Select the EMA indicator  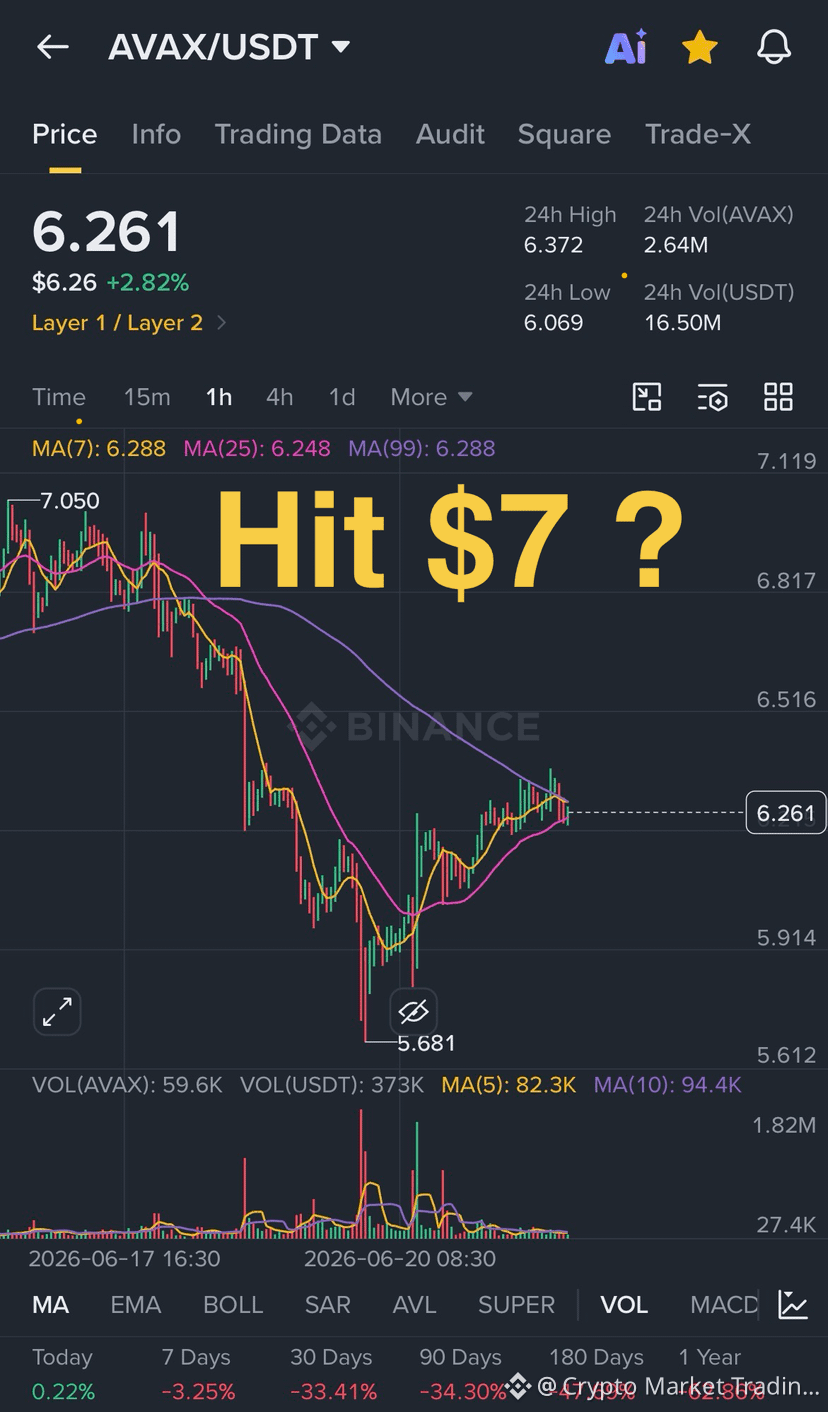tap(136, 1305)
